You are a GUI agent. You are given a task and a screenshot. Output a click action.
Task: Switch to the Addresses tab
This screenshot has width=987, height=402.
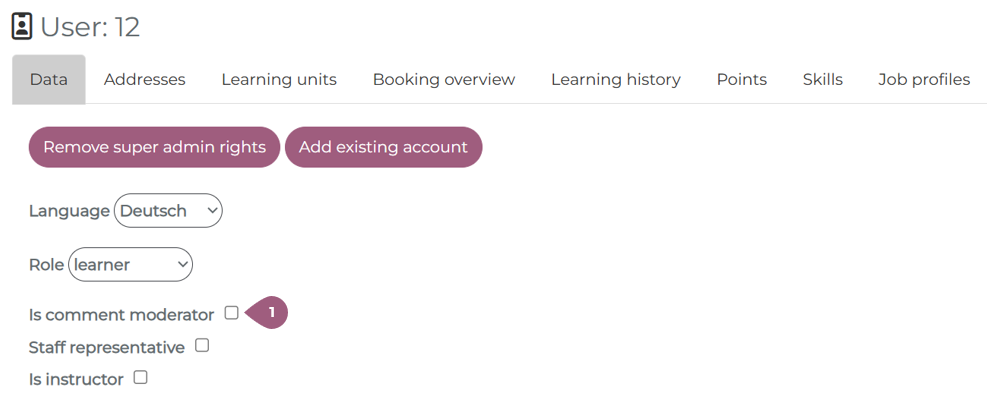(144, 80)
